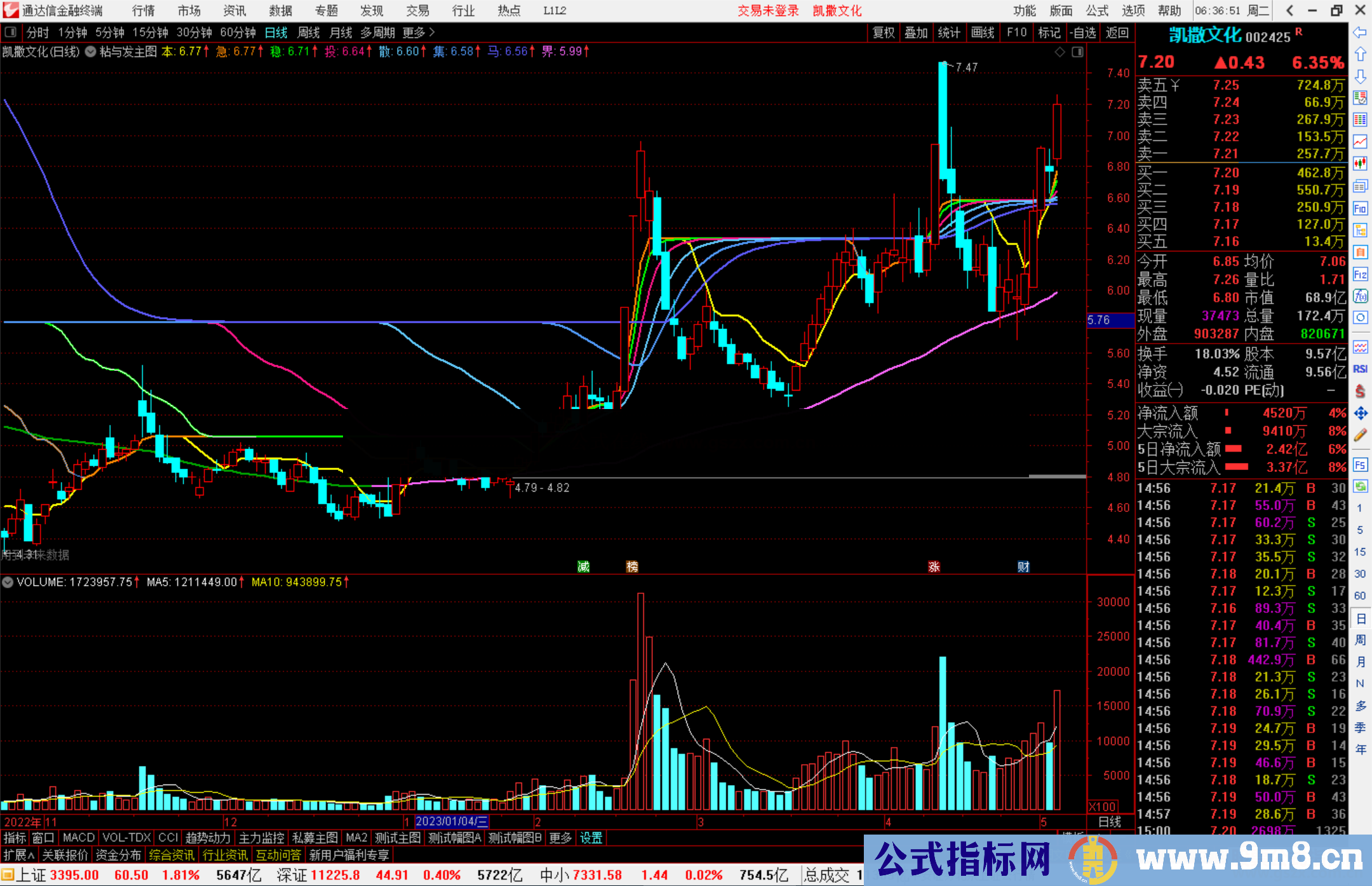Select the 周线 period tab

coord(309,32)
